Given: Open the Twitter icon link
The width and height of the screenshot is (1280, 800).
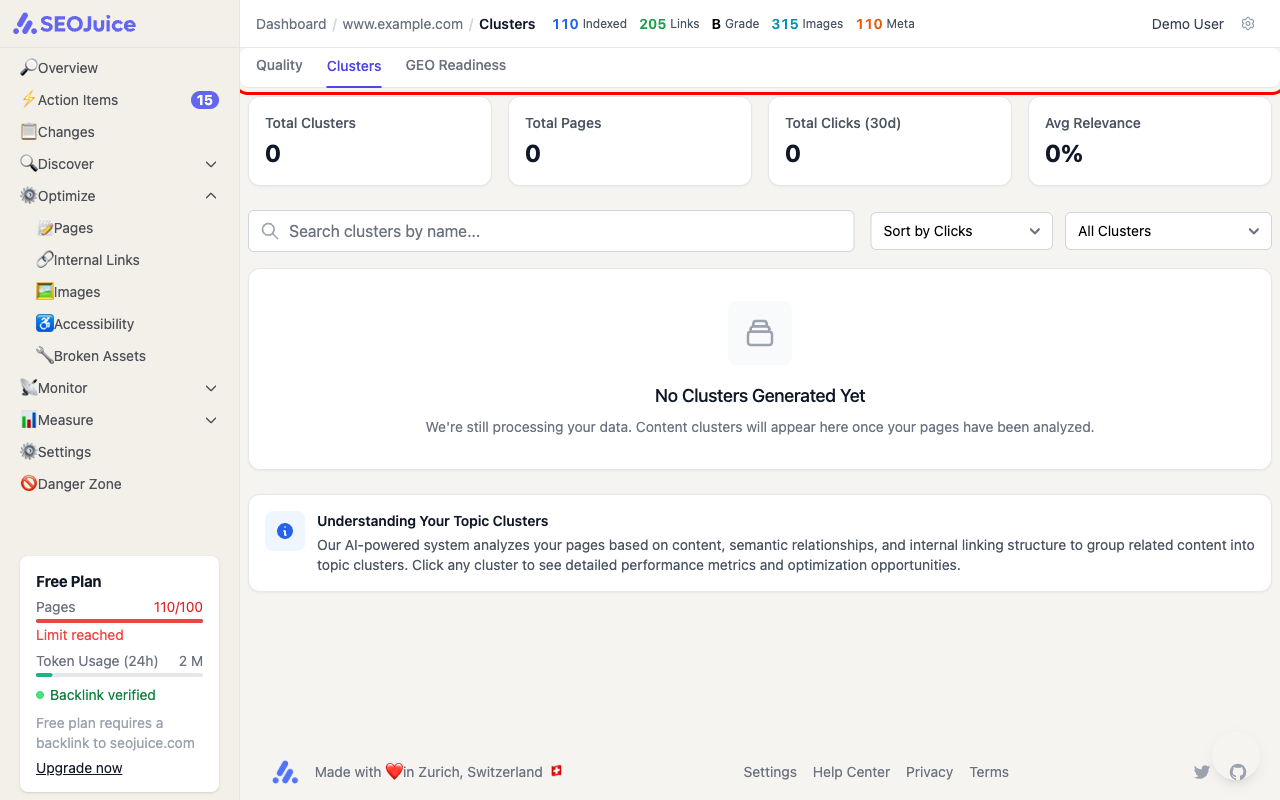Looking at the screenshot, I should tap(1202, 772).
